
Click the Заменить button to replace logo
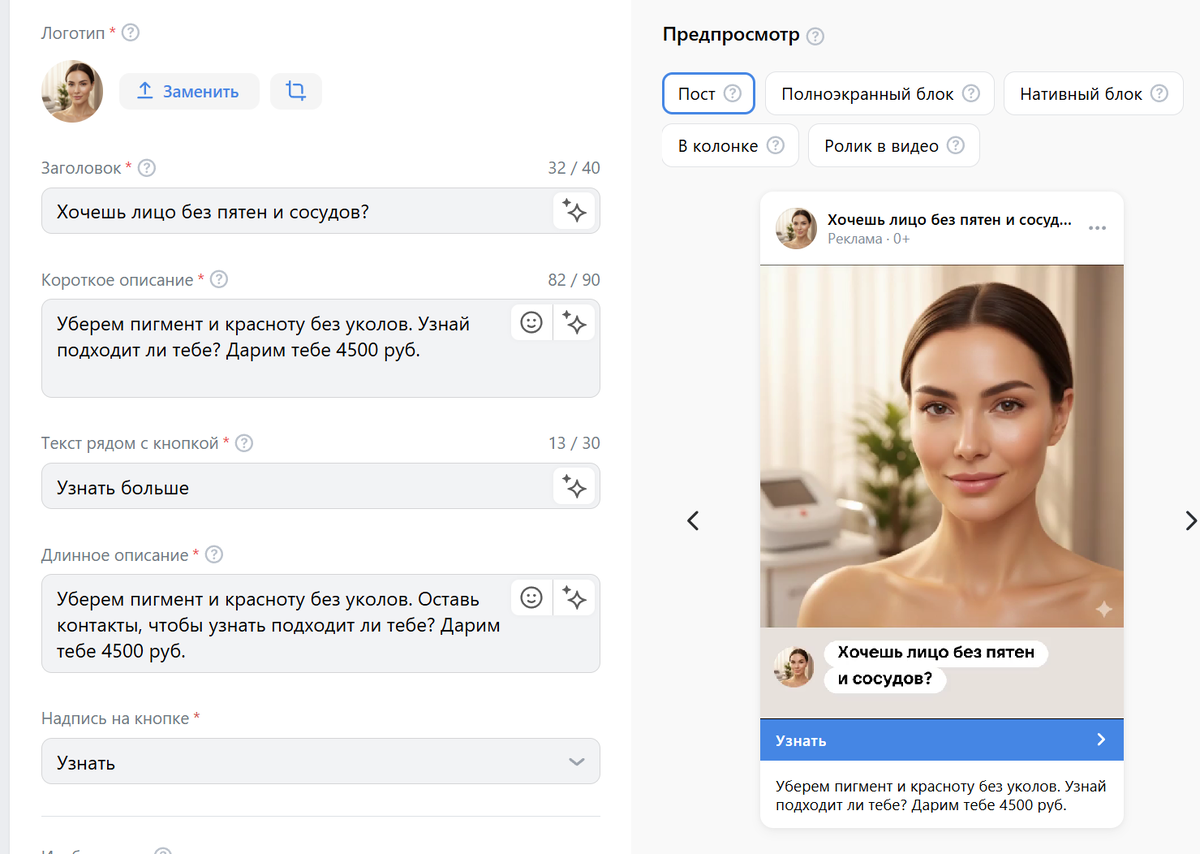pos(189,91)
